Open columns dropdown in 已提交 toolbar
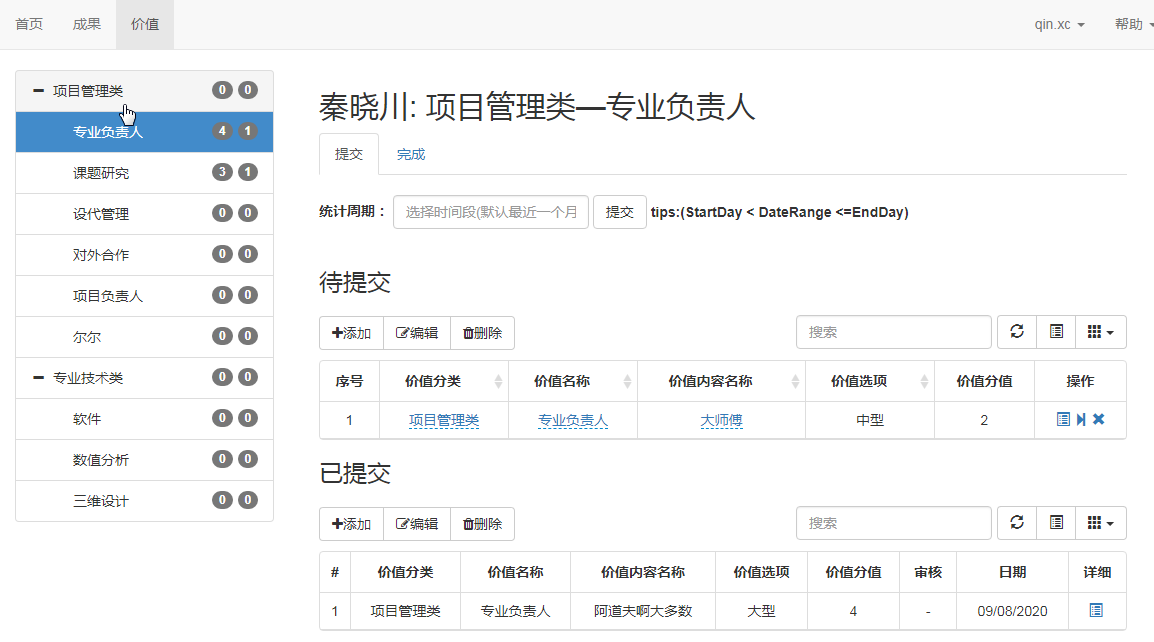 [x=1100, y=522]
